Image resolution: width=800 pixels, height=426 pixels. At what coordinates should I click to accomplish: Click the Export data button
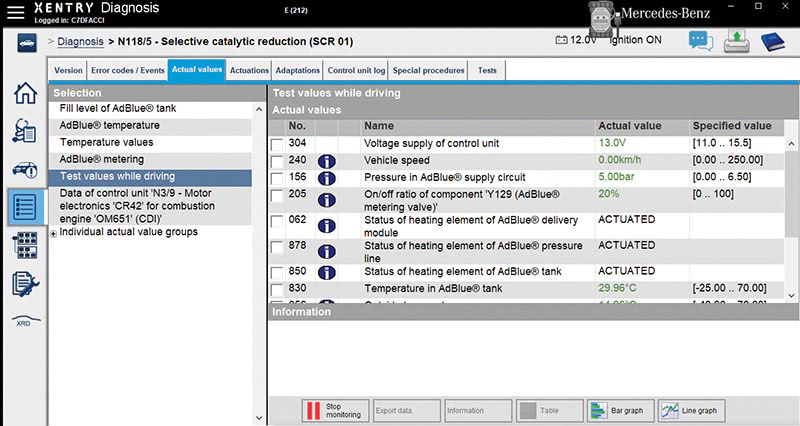(x=407, y=411)
